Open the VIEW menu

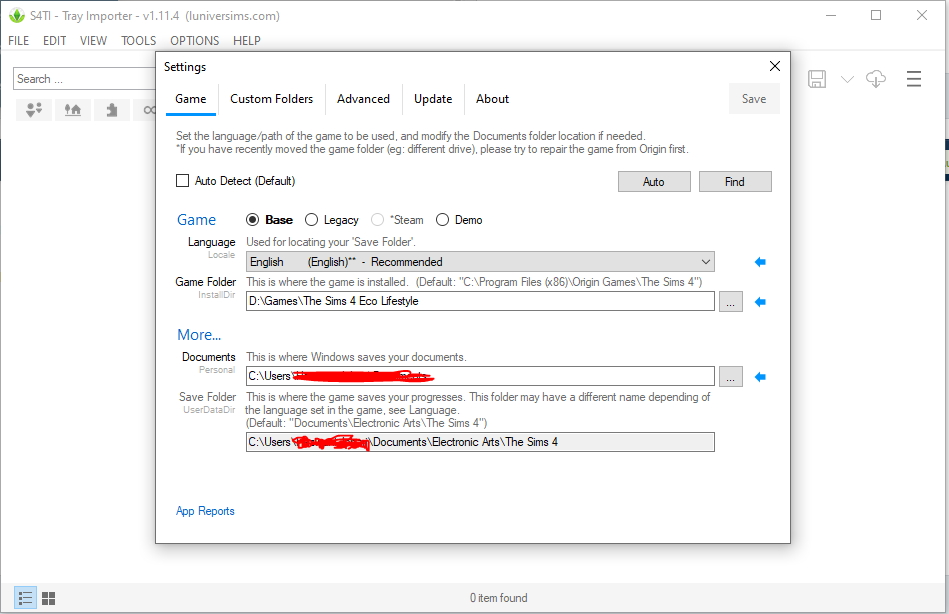coord(93,41)
